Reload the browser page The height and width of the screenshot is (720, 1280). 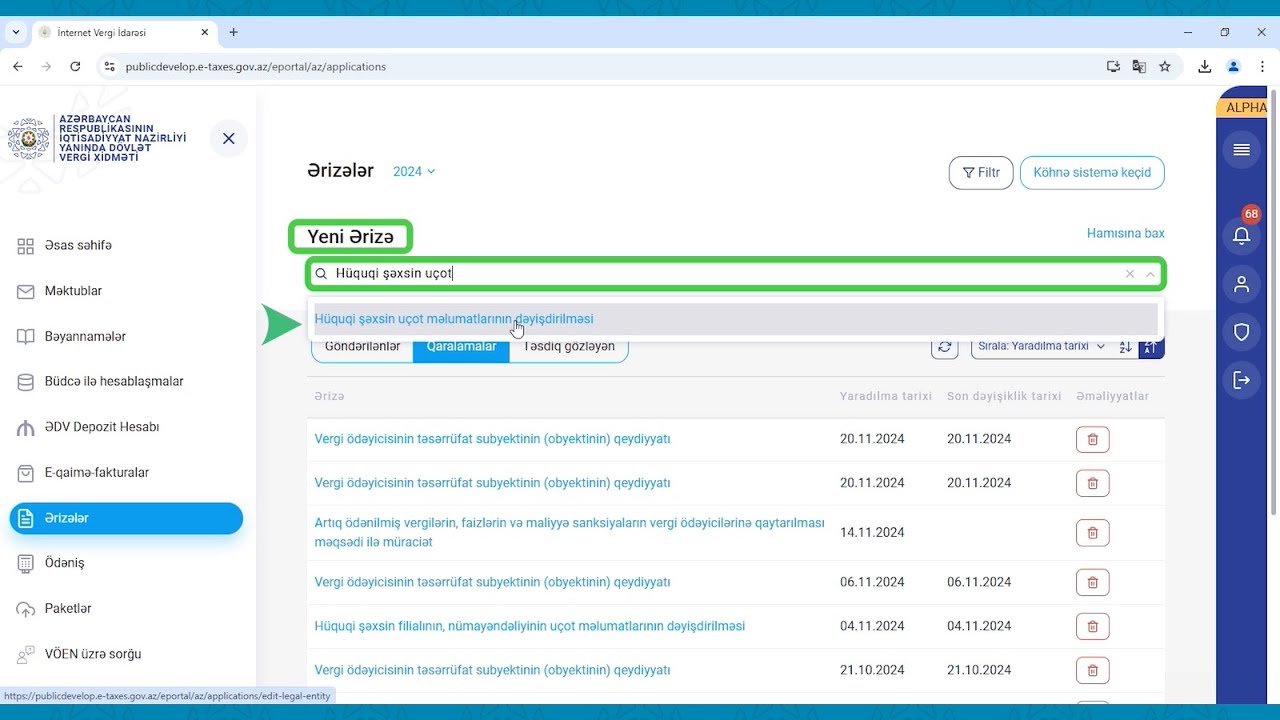coord(75,67)
